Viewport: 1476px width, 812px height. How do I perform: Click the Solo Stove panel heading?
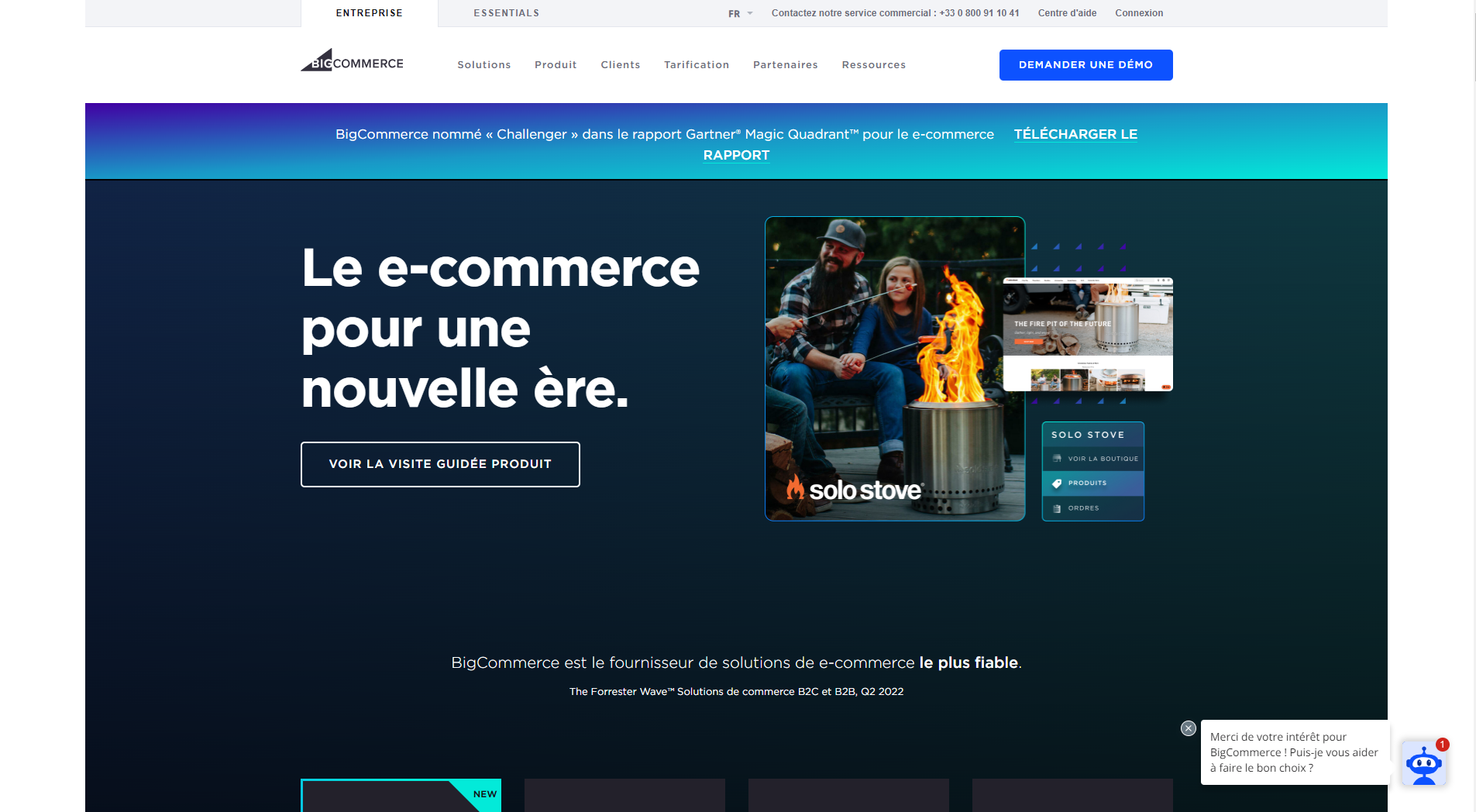pos(1088,435)
